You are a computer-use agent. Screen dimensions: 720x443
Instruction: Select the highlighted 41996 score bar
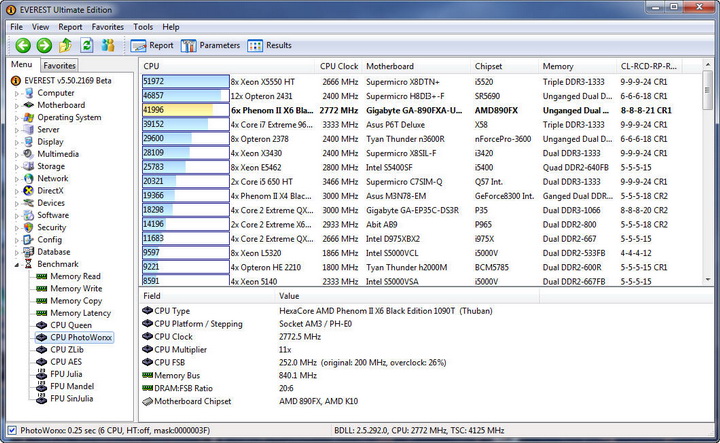186,110
